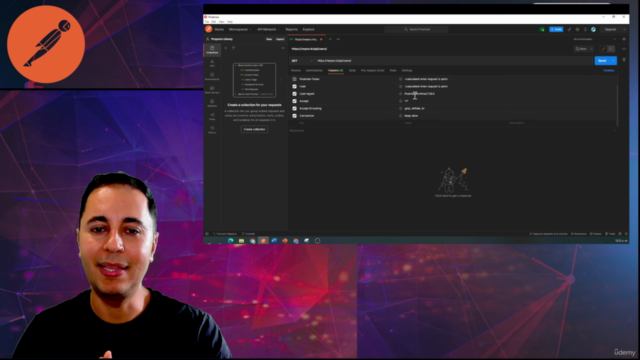Close the open request tab via orange dot

click(x=321, y=39)
